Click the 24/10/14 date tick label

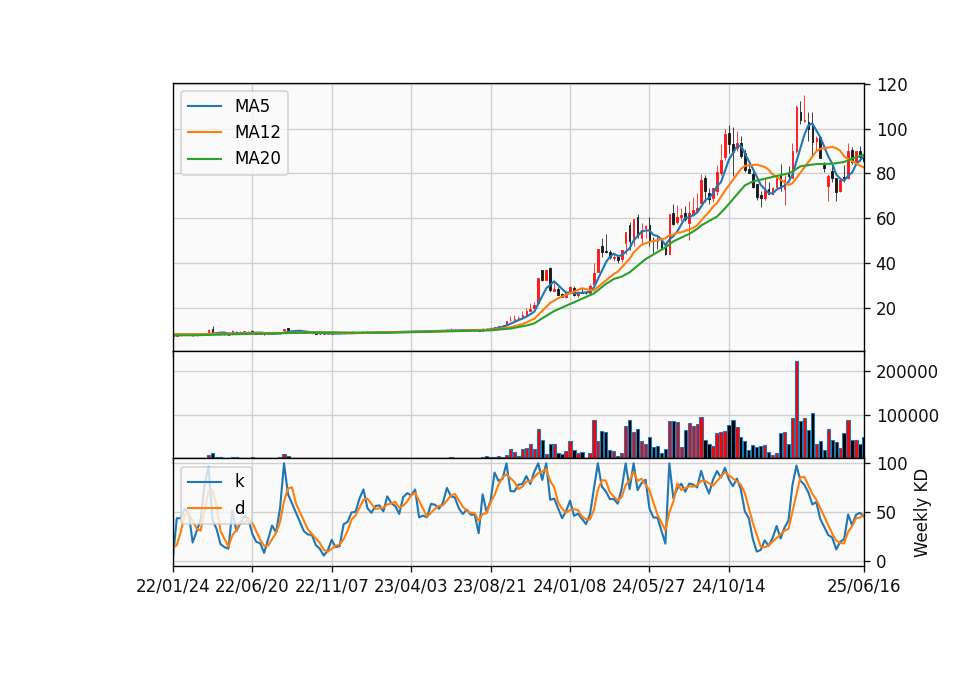(x=729, y=586)
